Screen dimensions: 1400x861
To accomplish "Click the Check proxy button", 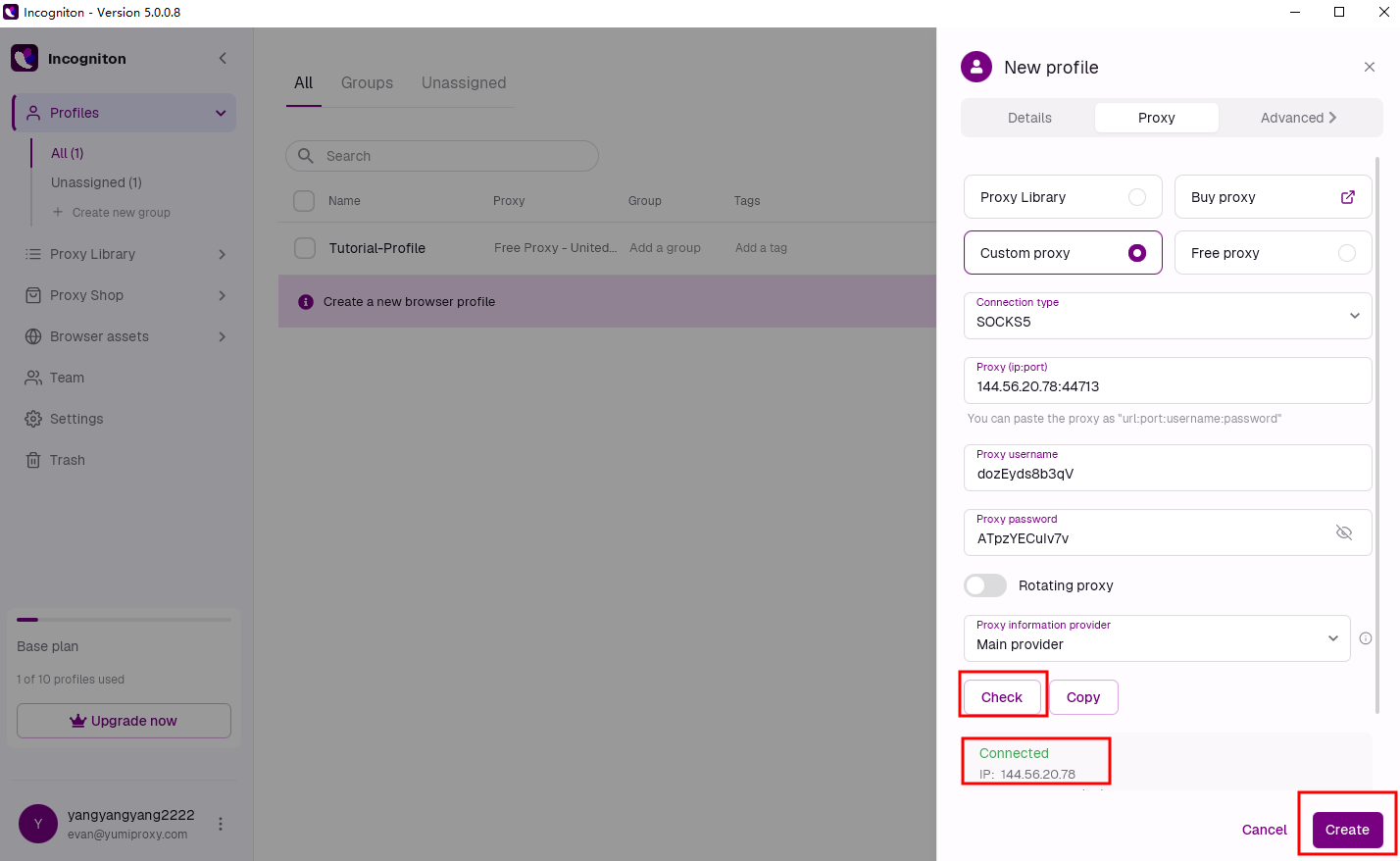I will [x=1002, y=697].
